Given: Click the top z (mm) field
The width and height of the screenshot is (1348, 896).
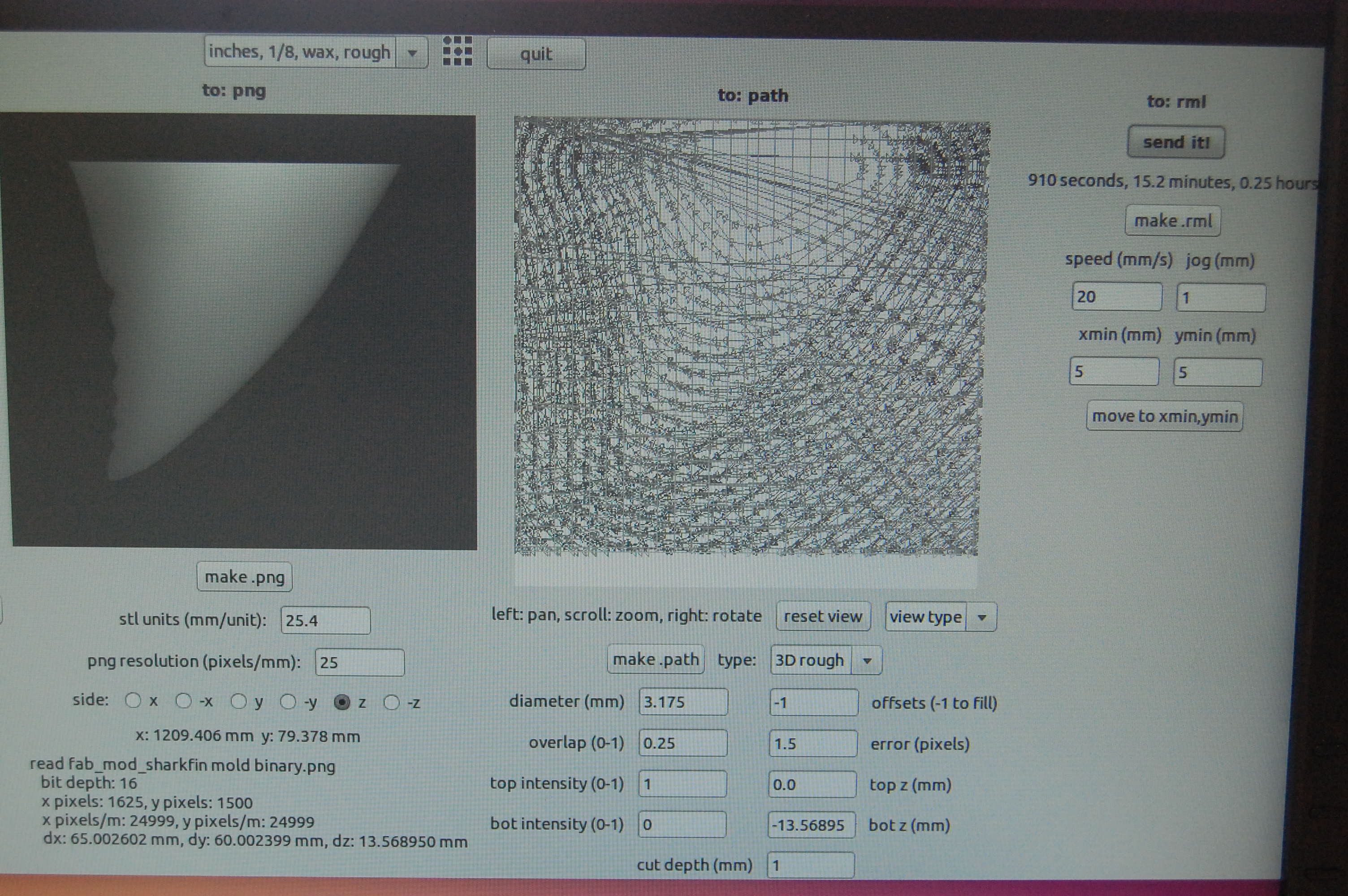Looking at the screenshot, I should (812, 784).
